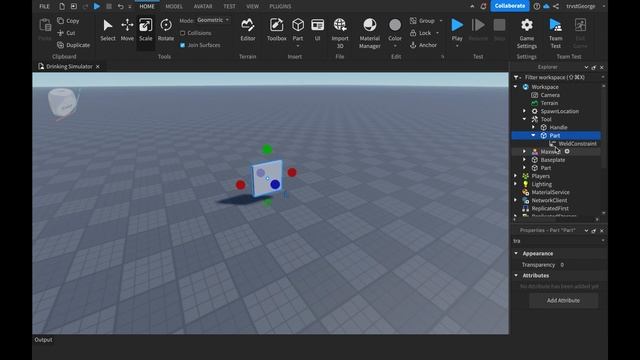Click the new file icon
The height and width of the screenshot is (360, 640).
pyautogui.click(x=62, y=7)
